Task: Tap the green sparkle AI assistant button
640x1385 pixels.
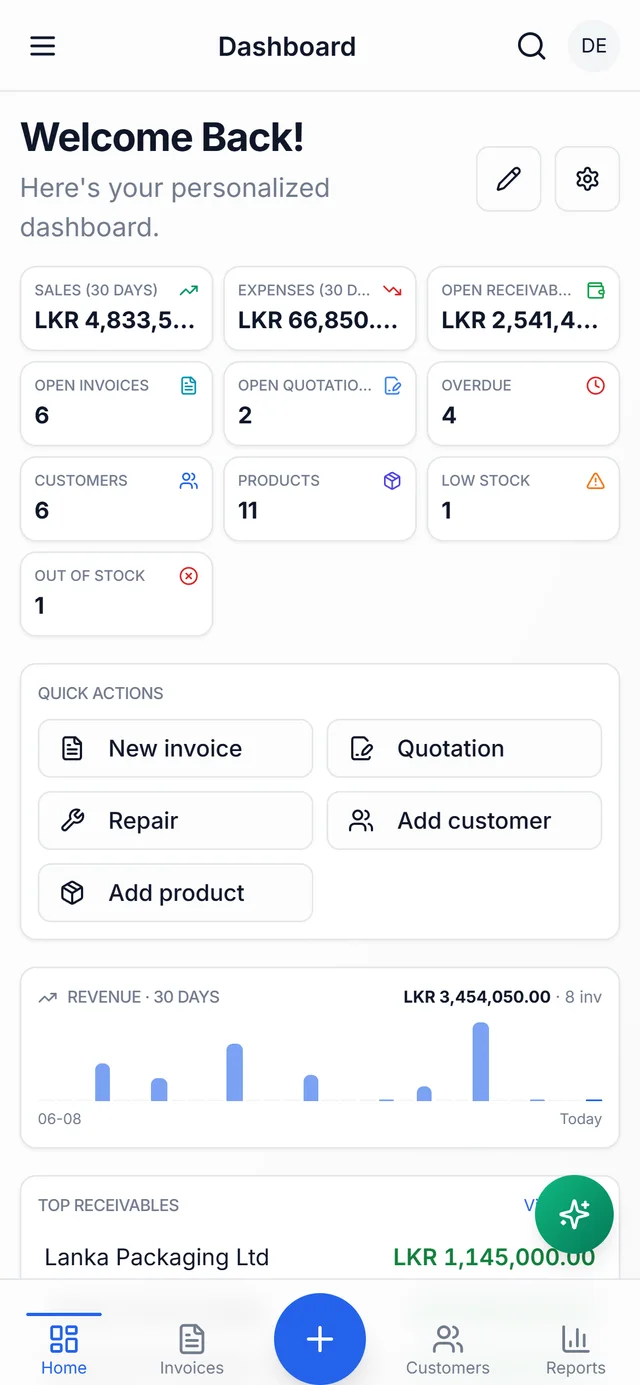Action: 574,1214
